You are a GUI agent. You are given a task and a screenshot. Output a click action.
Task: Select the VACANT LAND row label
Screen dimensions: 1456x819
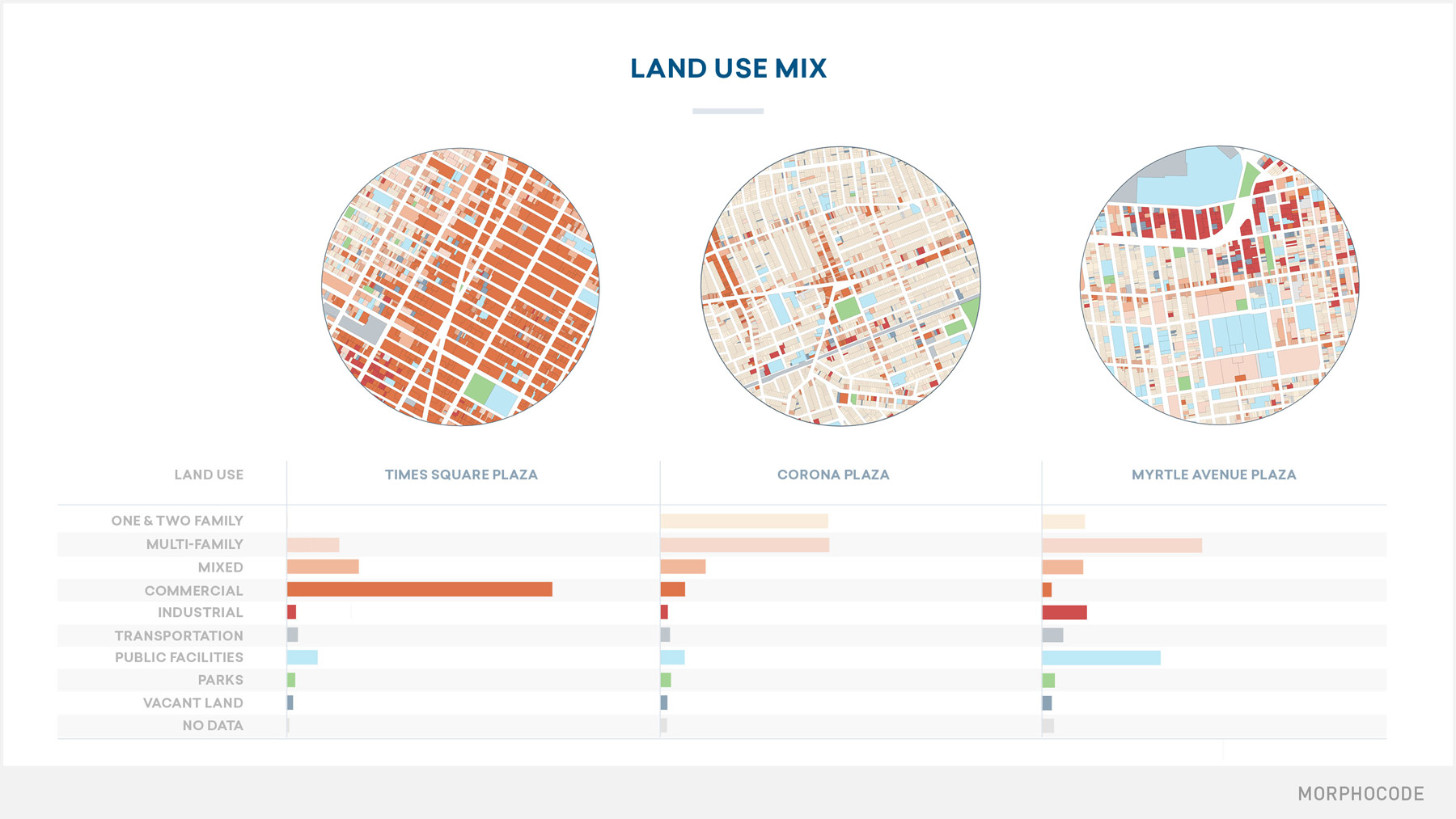193,703
